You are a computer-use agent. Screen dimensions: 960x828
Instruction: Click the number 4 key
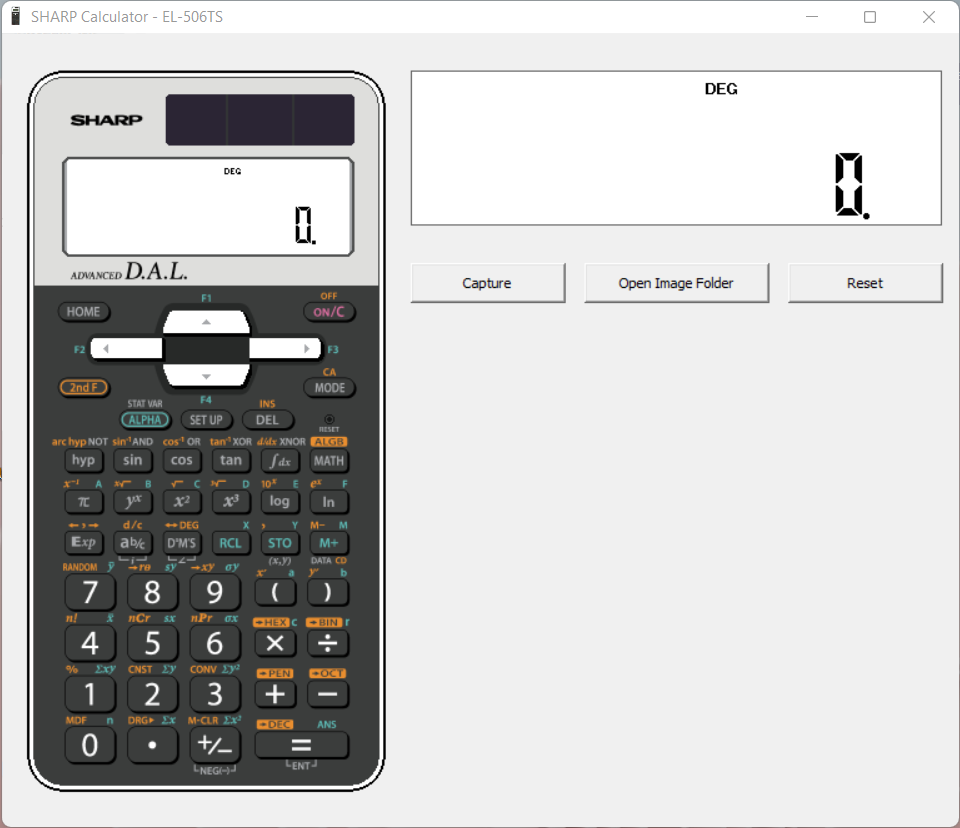pos(90,644)
